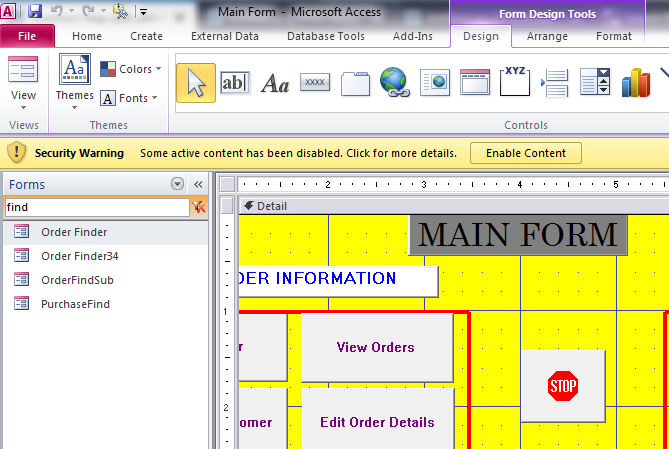Open the Database Tools tab
The height and width of the screenshot is (449, 669).
tap(326, 36)
